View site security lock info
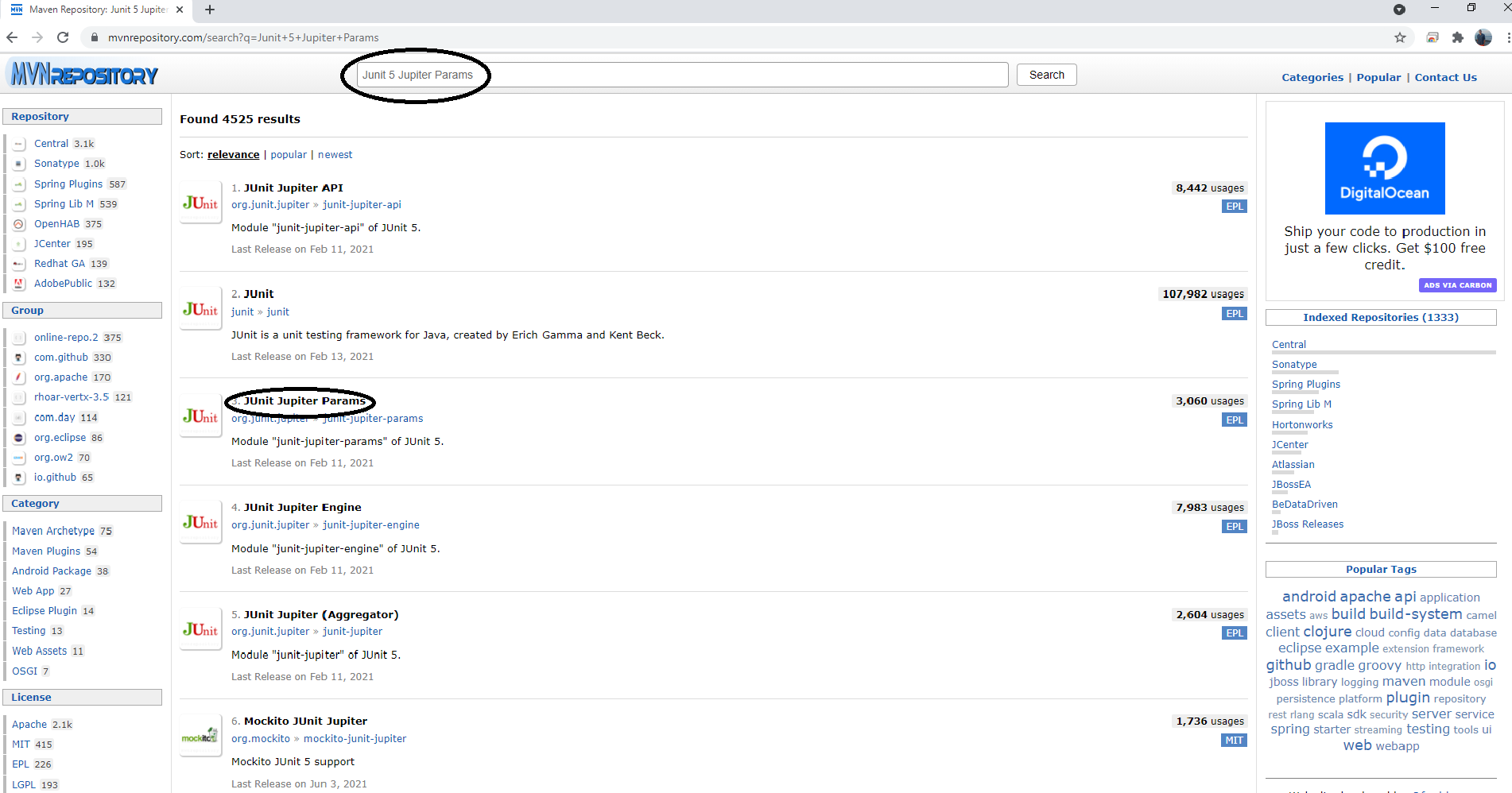This screenshot has width=1512, height=793. click(95, 37)
